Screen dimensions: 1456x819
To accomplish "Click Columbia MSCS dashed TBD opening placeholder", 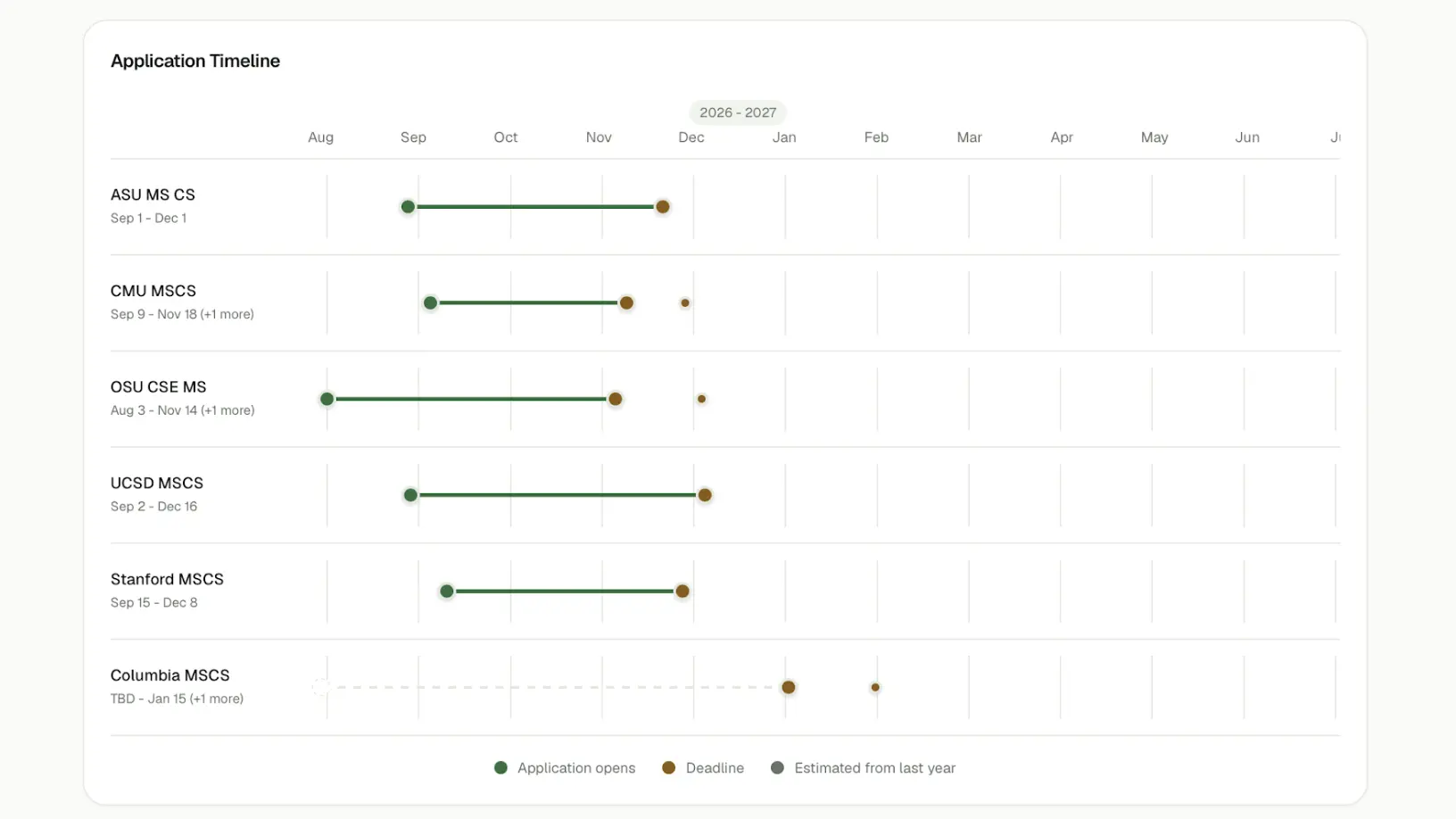I will (321, 687).
